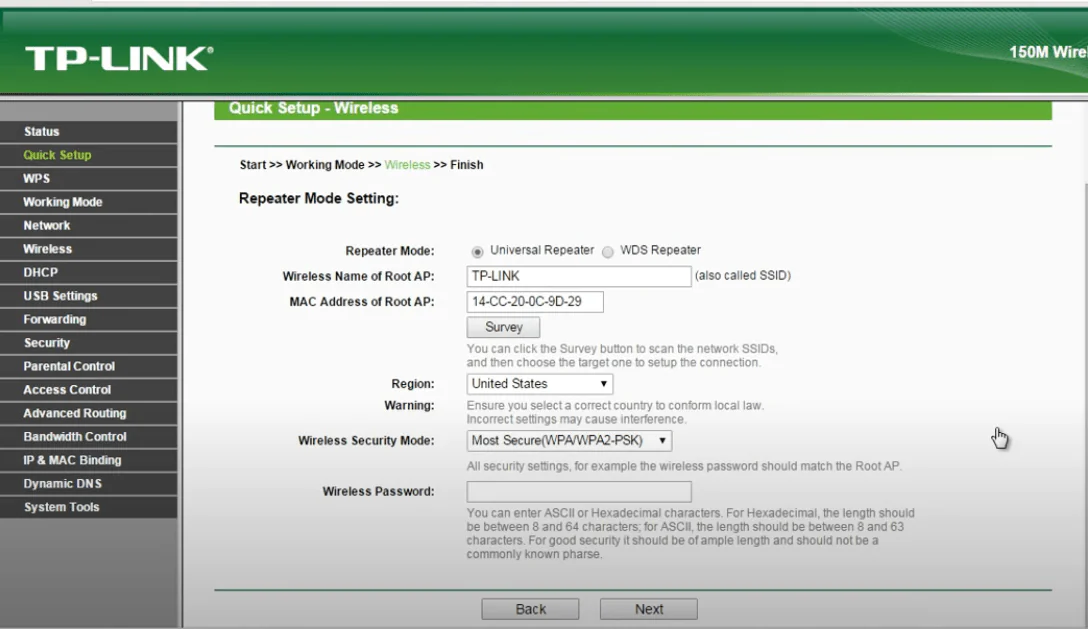Open the Region dropdown

(x=539, y=384)
